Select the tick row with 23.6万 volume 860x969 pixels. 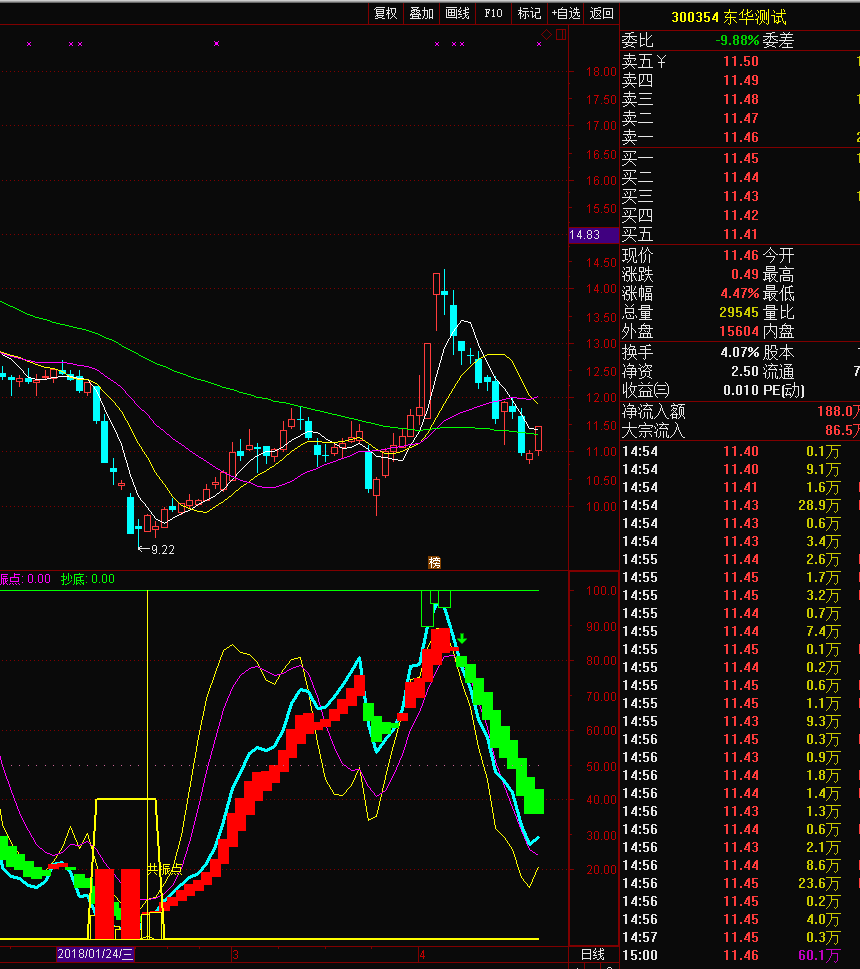click(740, 884)
